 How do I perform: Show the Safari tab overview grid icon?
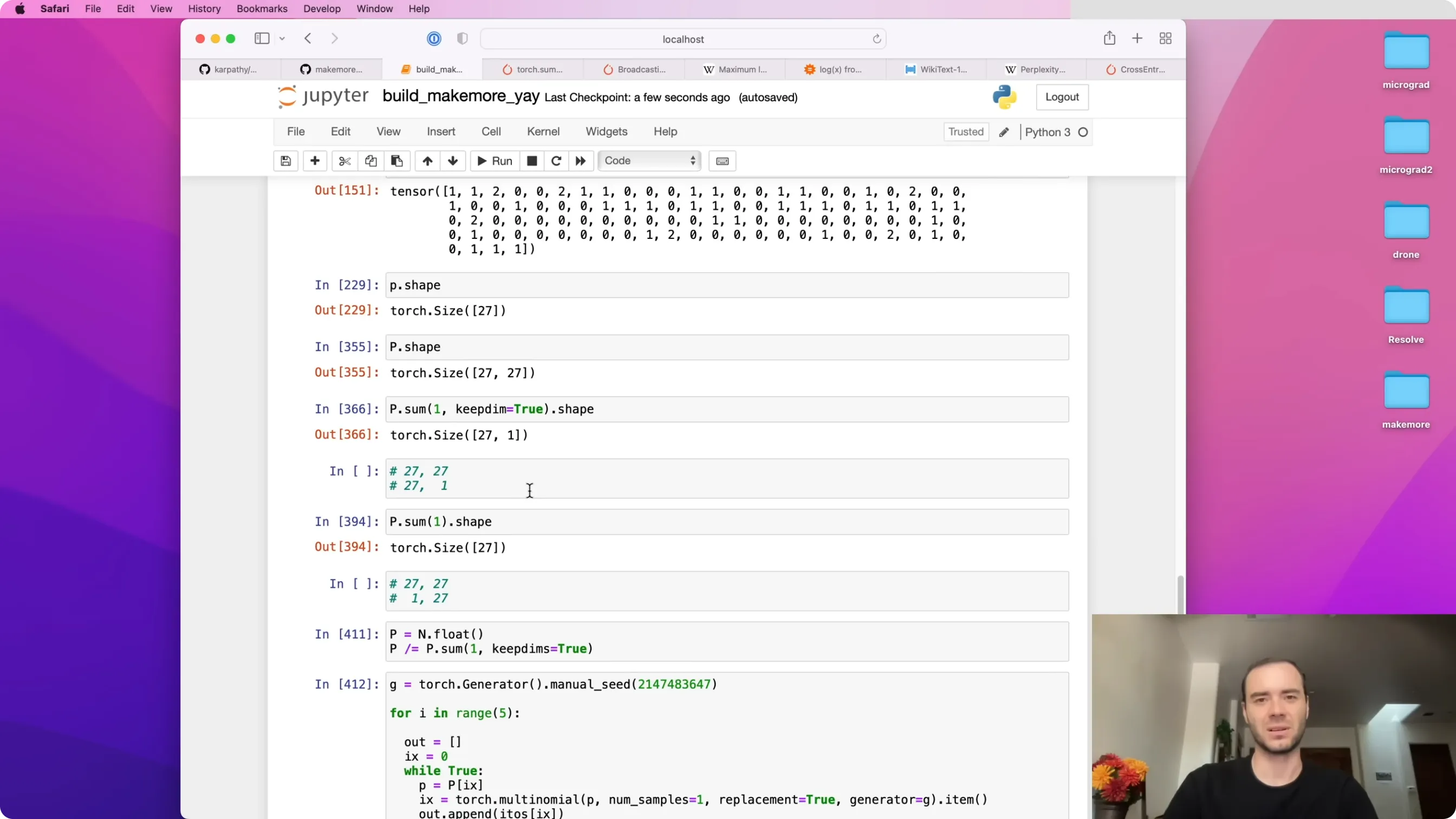pyautogui.click(x=1166, y=38)
